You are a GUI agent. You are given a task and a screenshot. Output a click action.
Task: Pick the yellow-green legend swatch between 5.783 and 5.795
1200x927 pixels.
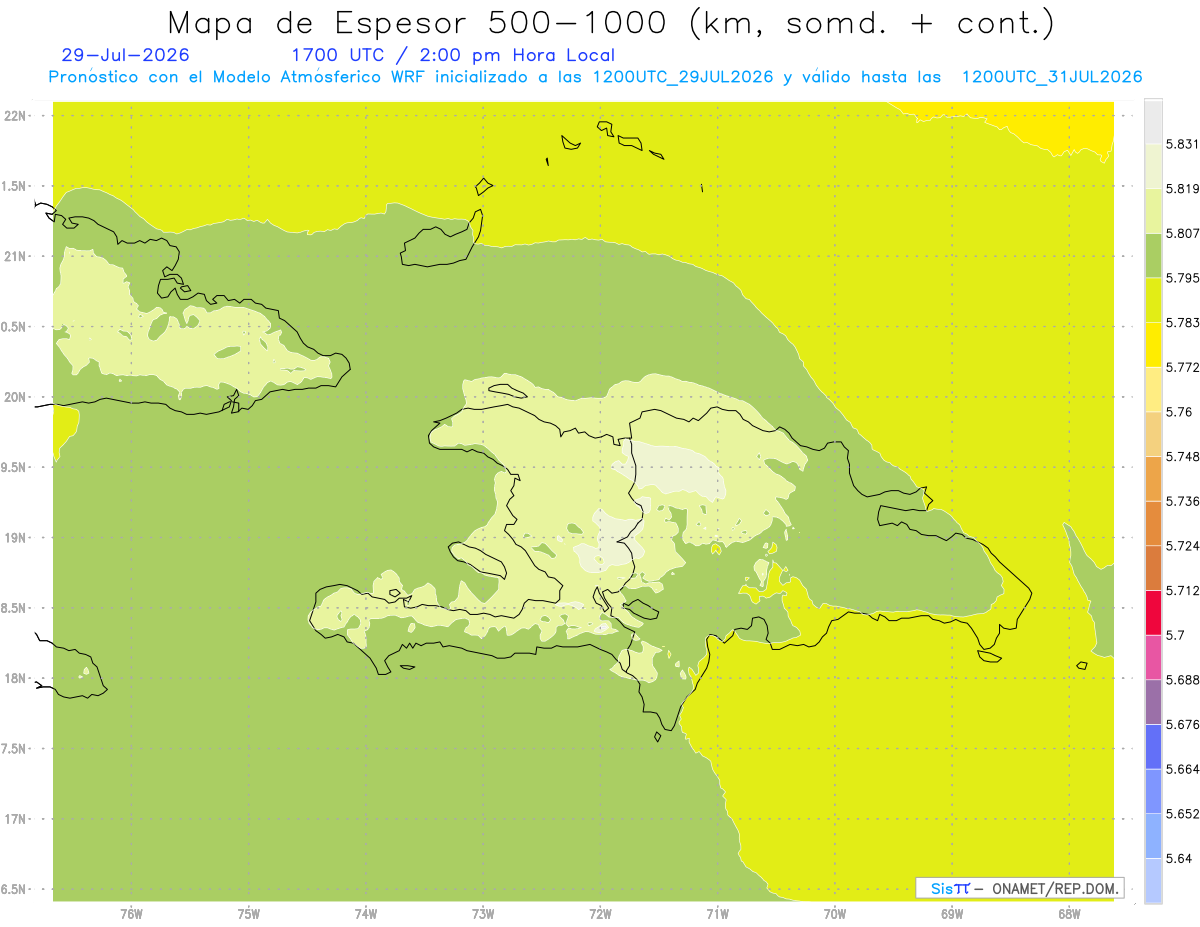[x=1154, y=300]
